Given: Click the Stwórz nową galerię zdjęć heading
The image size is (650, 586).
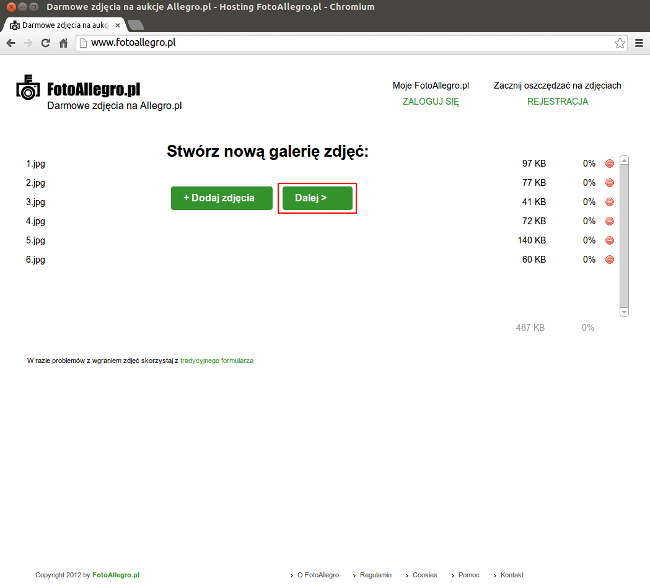Looking at the screenshot, I should [x=267, y=152].
